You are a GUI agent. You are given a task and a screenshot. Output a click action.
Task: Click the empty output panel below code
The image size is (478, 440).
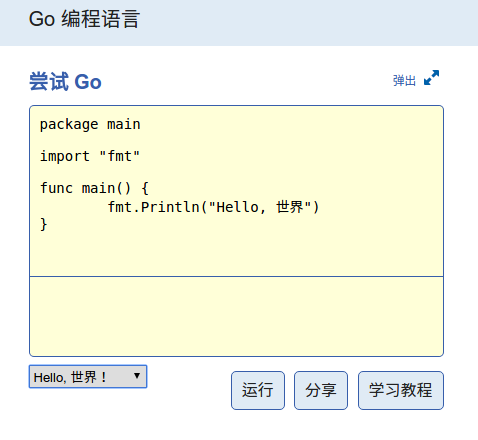[x=236, y=316]
